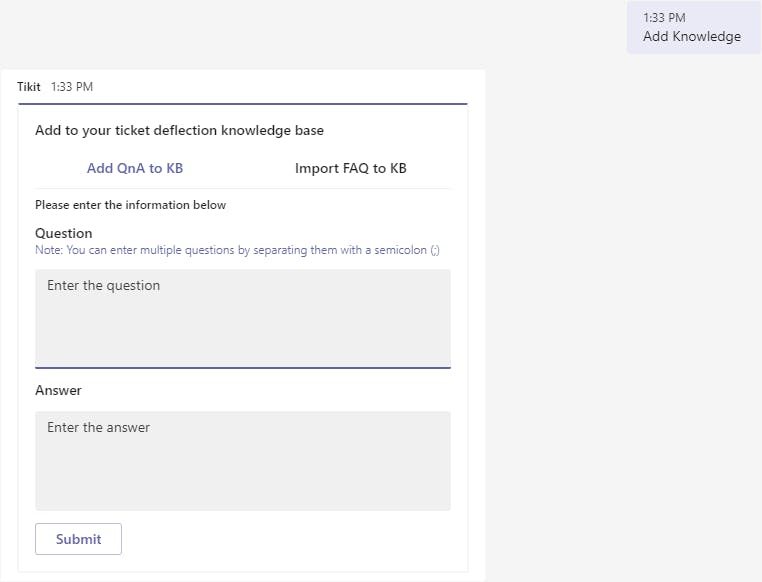This screenshot has width=762, height=582.
Task: Click the Question field label
Action: (63, 233)
